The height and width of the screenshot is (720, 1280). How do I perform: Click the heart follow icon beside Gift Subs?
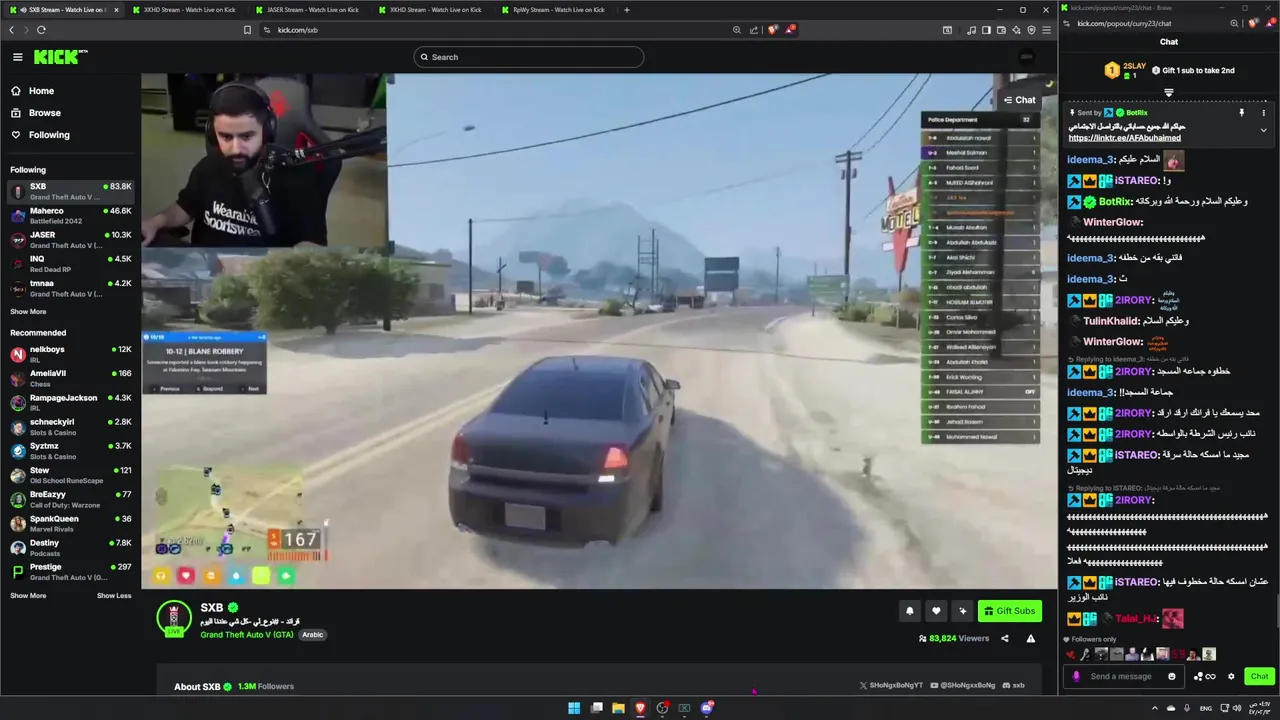click(936, 611)
